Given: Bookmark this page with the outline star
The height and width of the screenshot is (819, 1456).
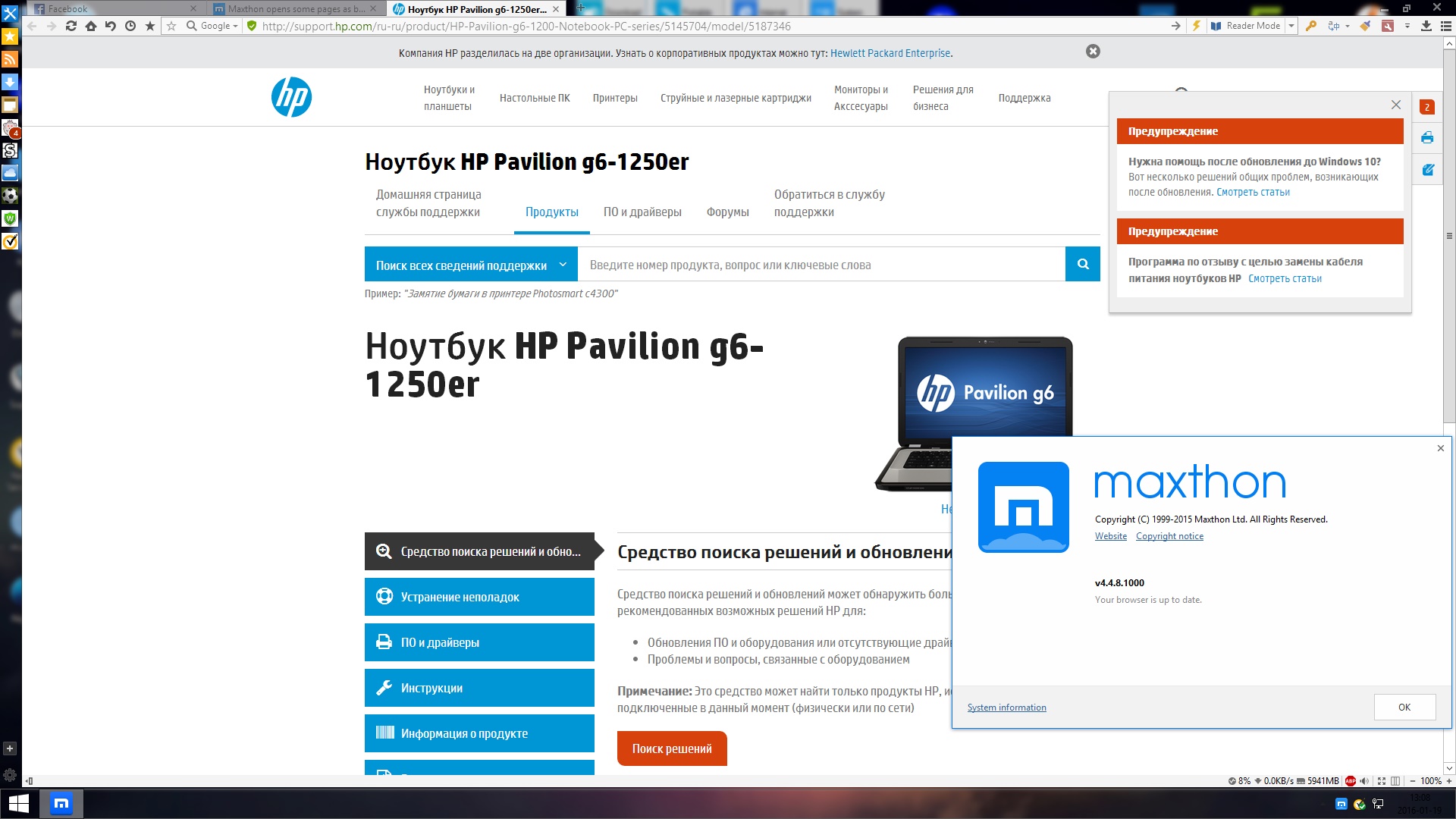Looking at the screenshot, I should (x=171, y=26).
